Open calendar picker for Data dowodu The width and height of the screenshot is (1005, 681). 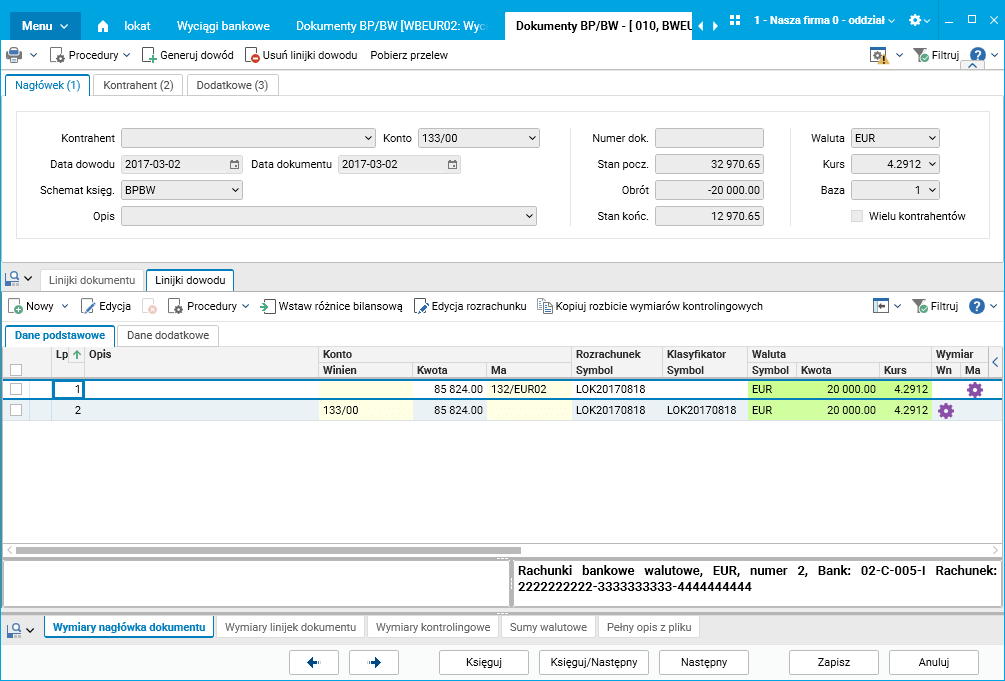tap(234, 165)
